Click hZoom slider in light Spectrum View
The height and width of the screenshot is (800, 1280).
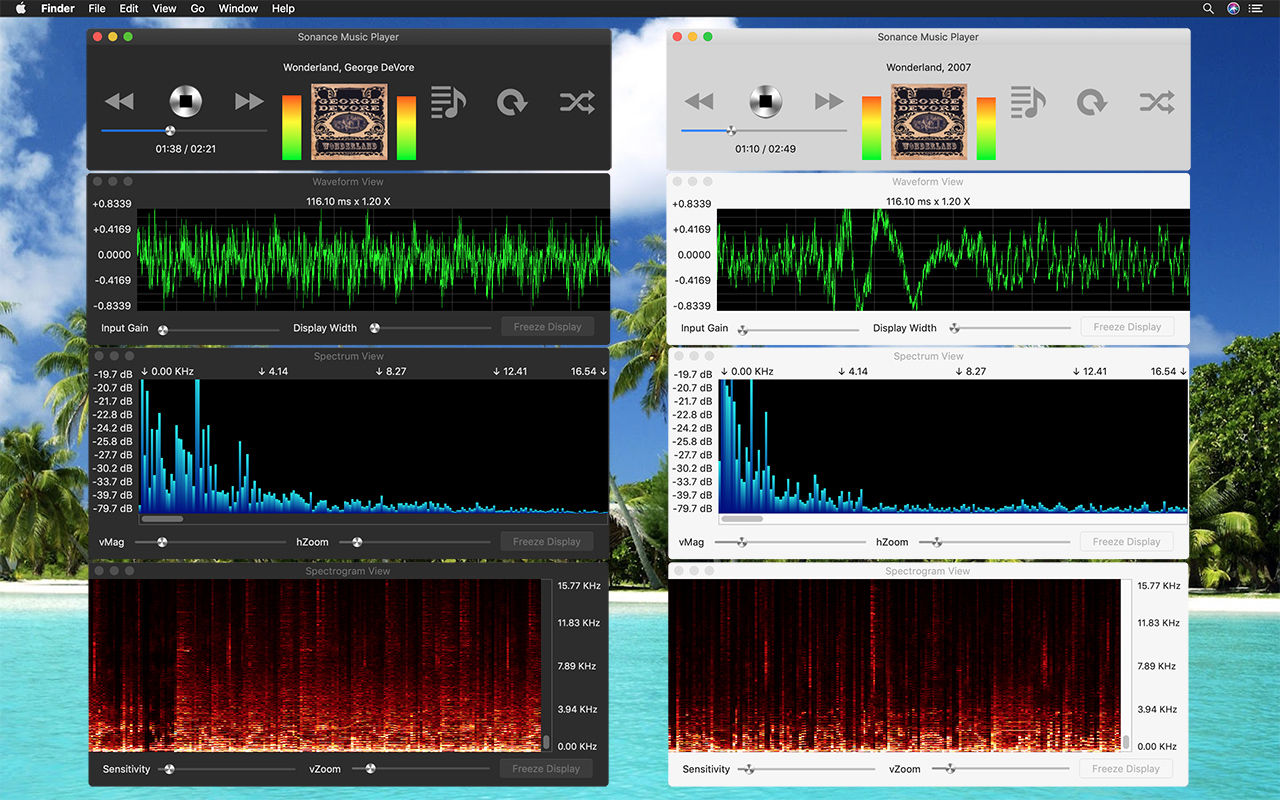point(995,542)
